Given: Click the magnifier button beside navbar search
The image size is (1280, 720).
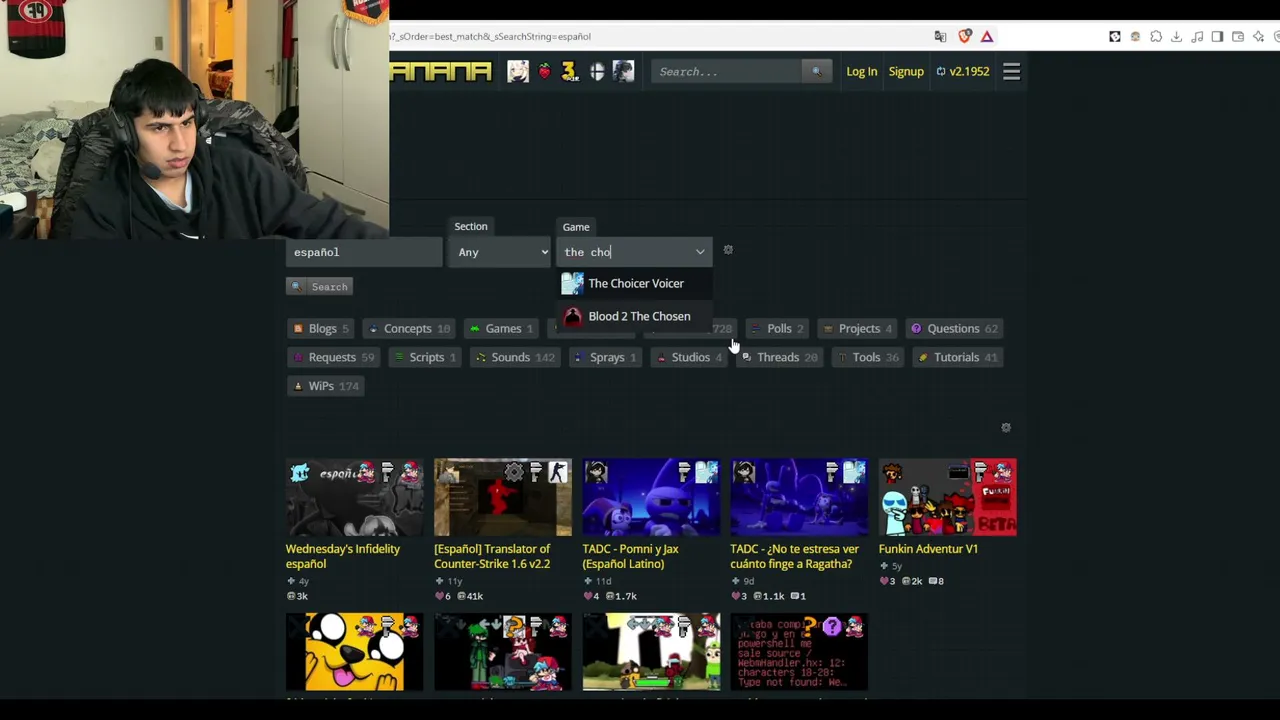Looking at the screenshot, I should (816, 71).
